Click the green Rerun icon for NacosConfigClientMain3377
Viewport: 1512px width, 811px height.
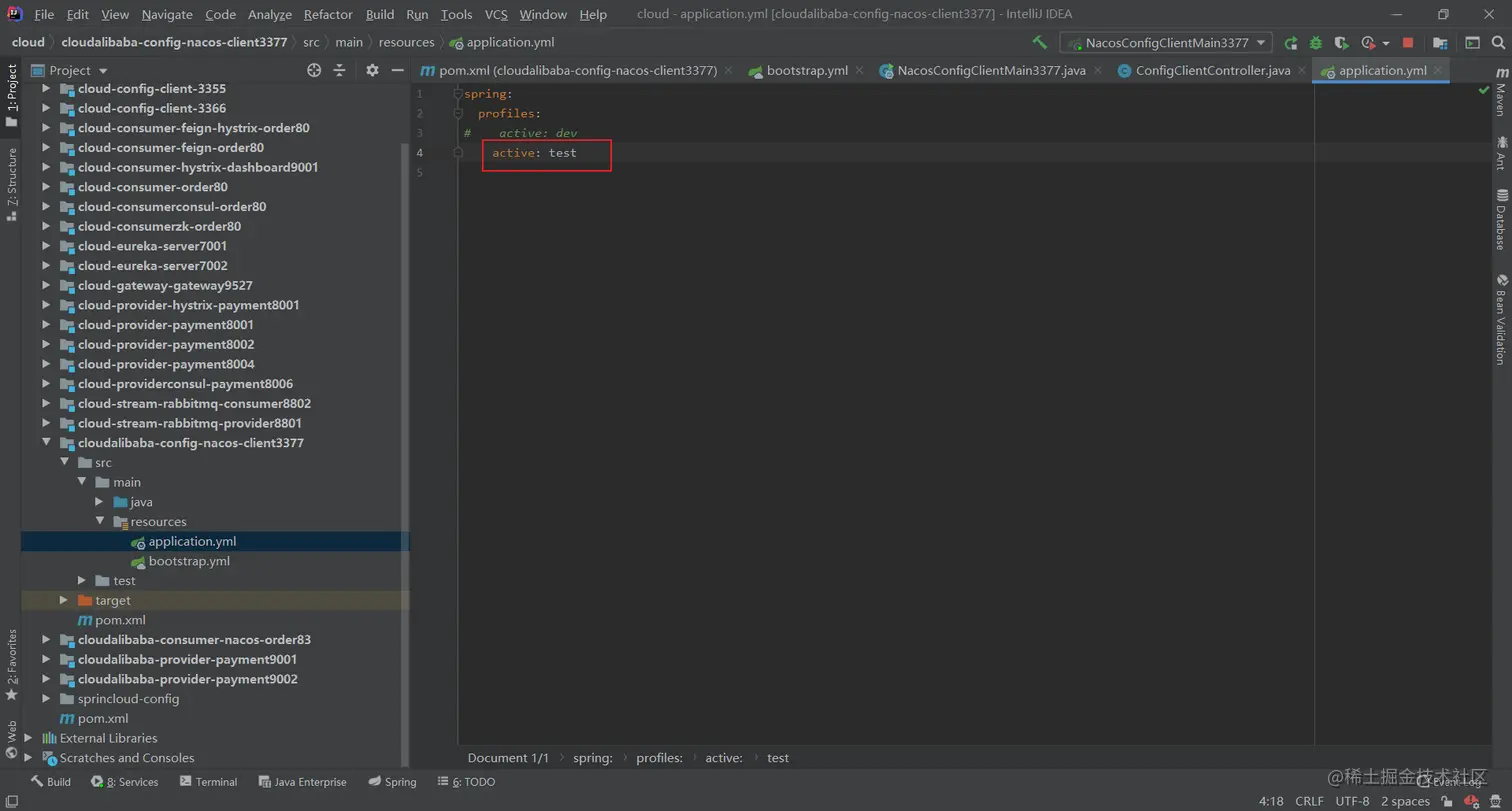point(1291,43)
